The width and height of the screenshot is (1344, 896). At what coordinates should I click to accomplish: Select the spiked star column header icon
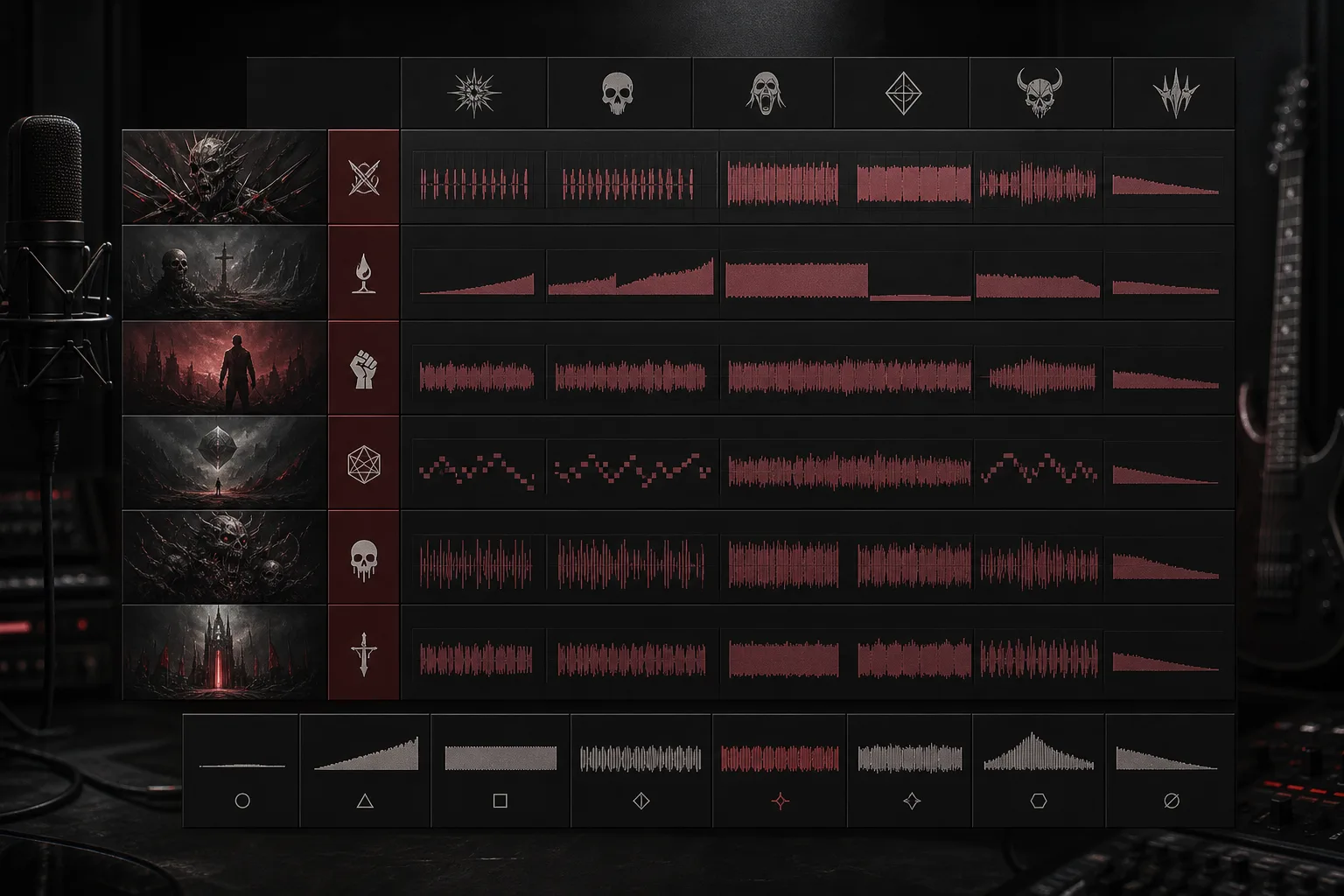(x=474, y=93)
